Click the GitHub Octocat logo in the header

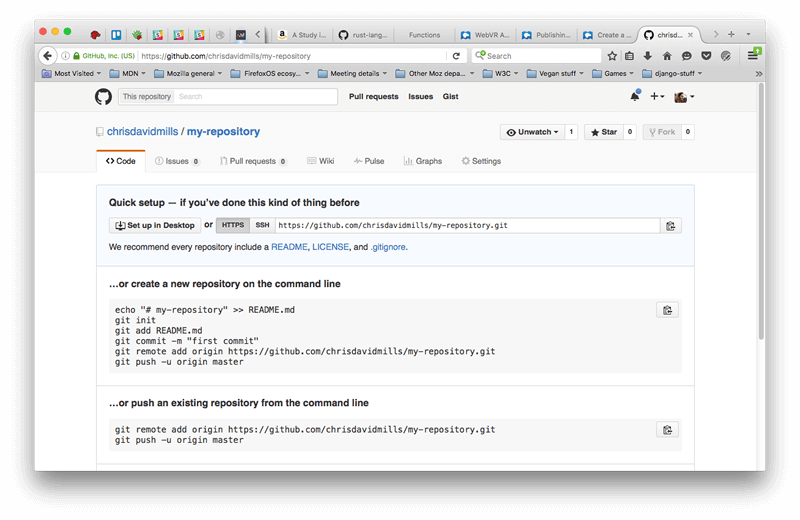pos(103,97)
